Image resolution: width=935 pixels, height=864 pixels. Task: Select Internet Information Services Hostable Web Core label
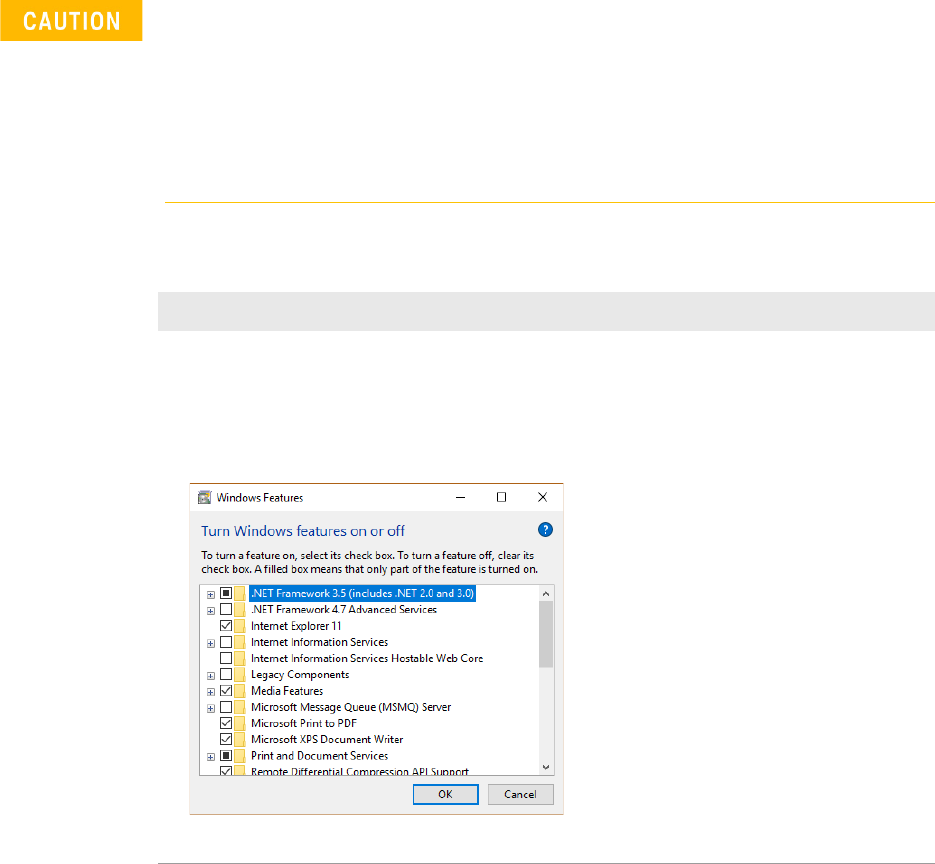pyautogui.click(x=367, y=658)
